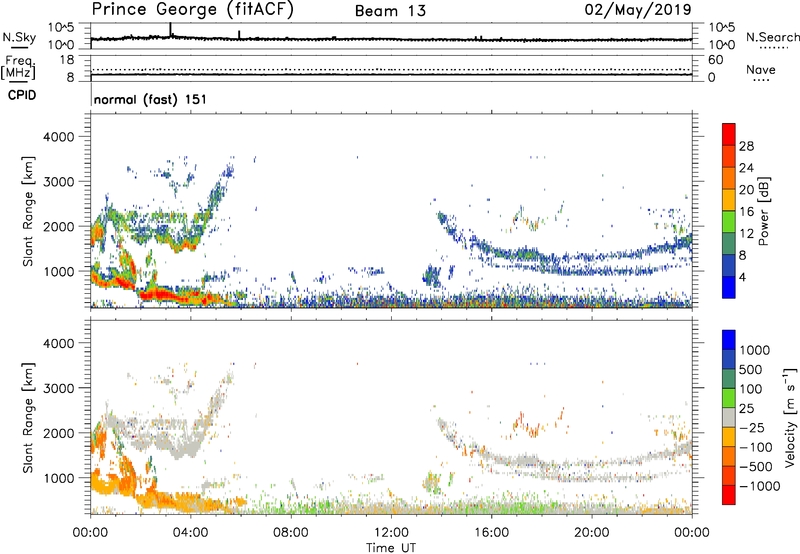Click the 'Power [dB]' colorbar label
800x554 pixels.
763,211
